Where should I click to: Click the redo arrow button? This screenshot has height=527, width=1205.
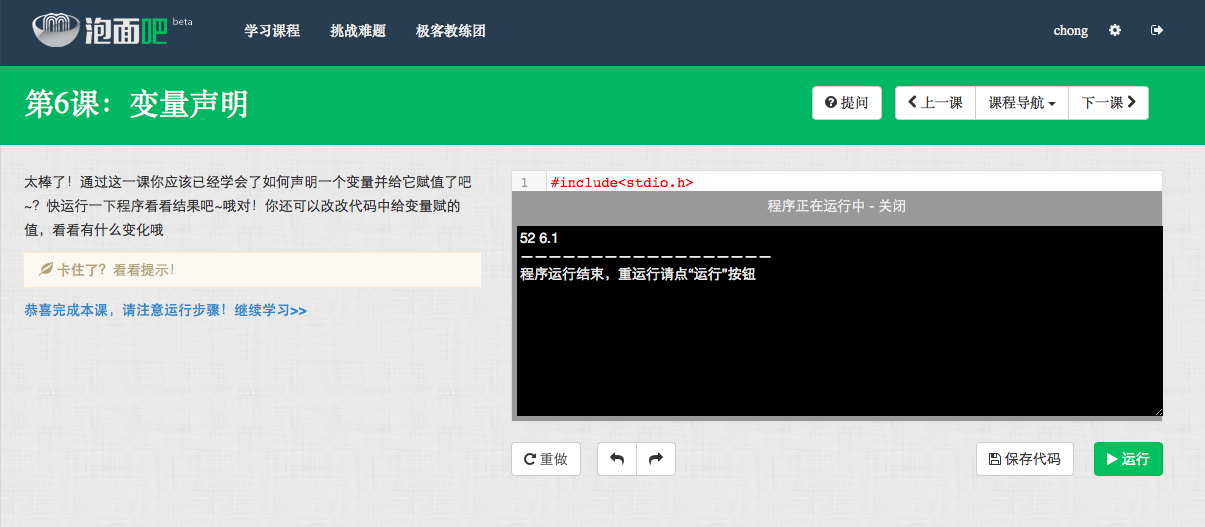656,459
